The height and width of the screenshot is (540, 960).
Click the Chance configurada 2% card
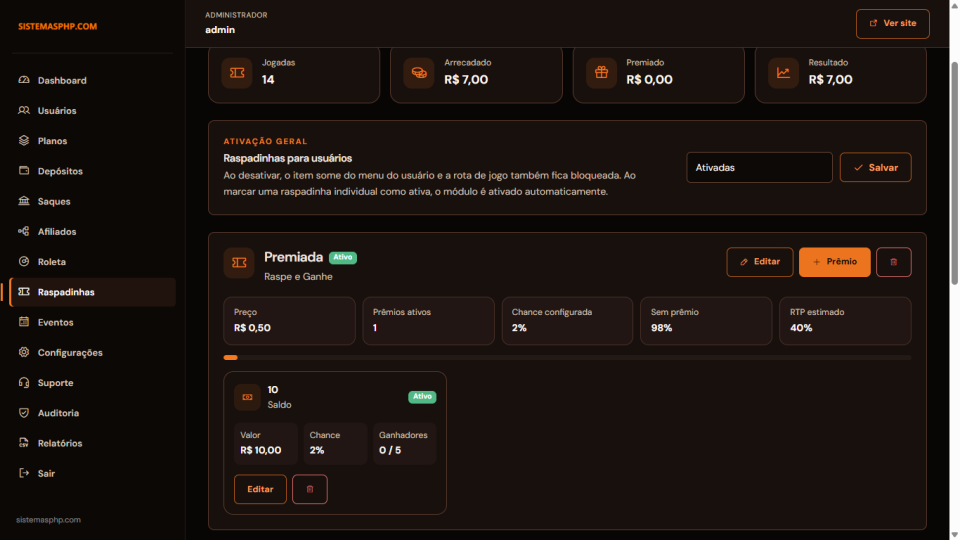568,321
